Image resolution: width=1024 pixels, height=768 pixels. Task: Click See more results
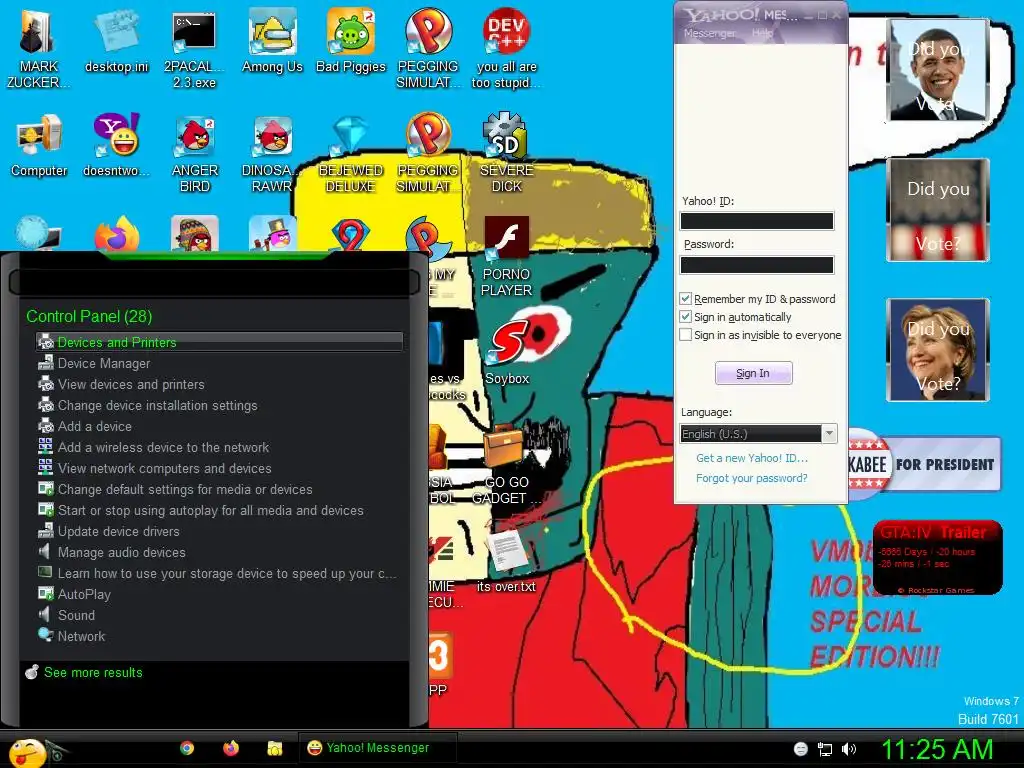93,672
